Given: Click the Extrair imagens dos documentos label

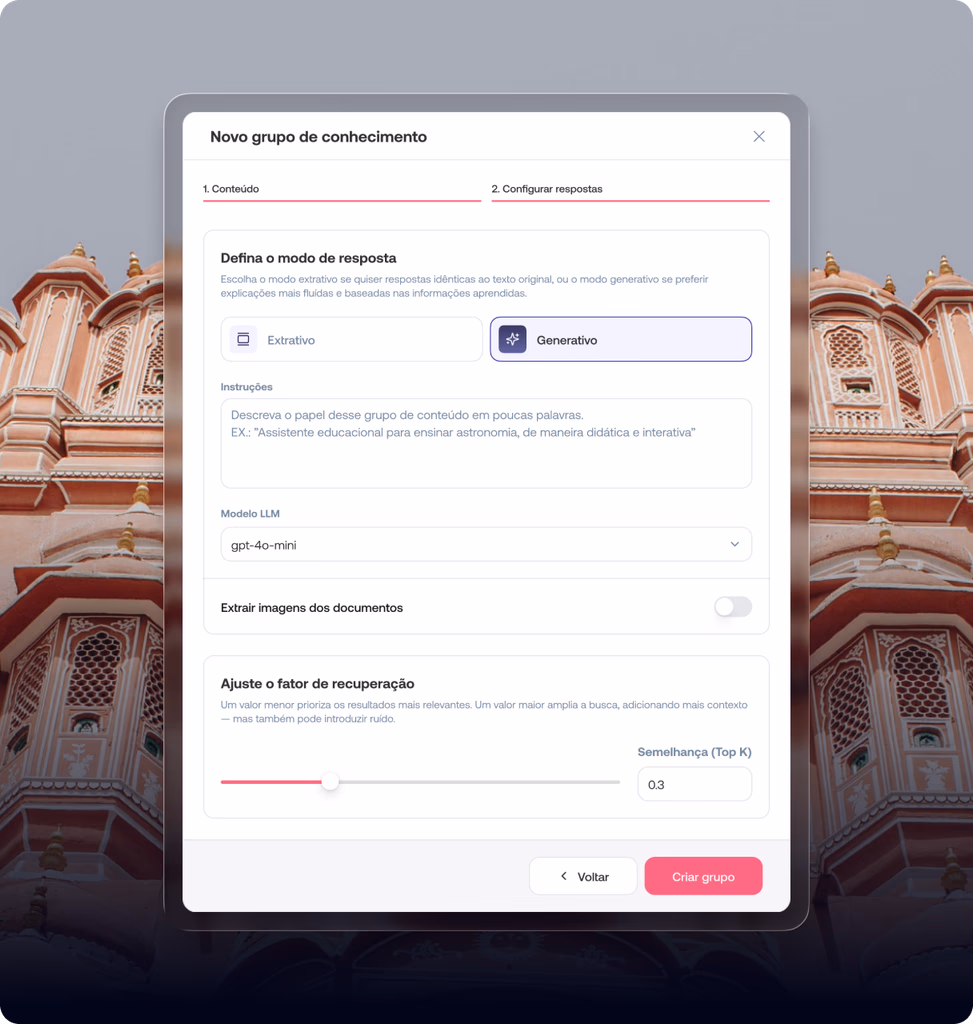Looking at the screenshot, I should tap(311, 608).
